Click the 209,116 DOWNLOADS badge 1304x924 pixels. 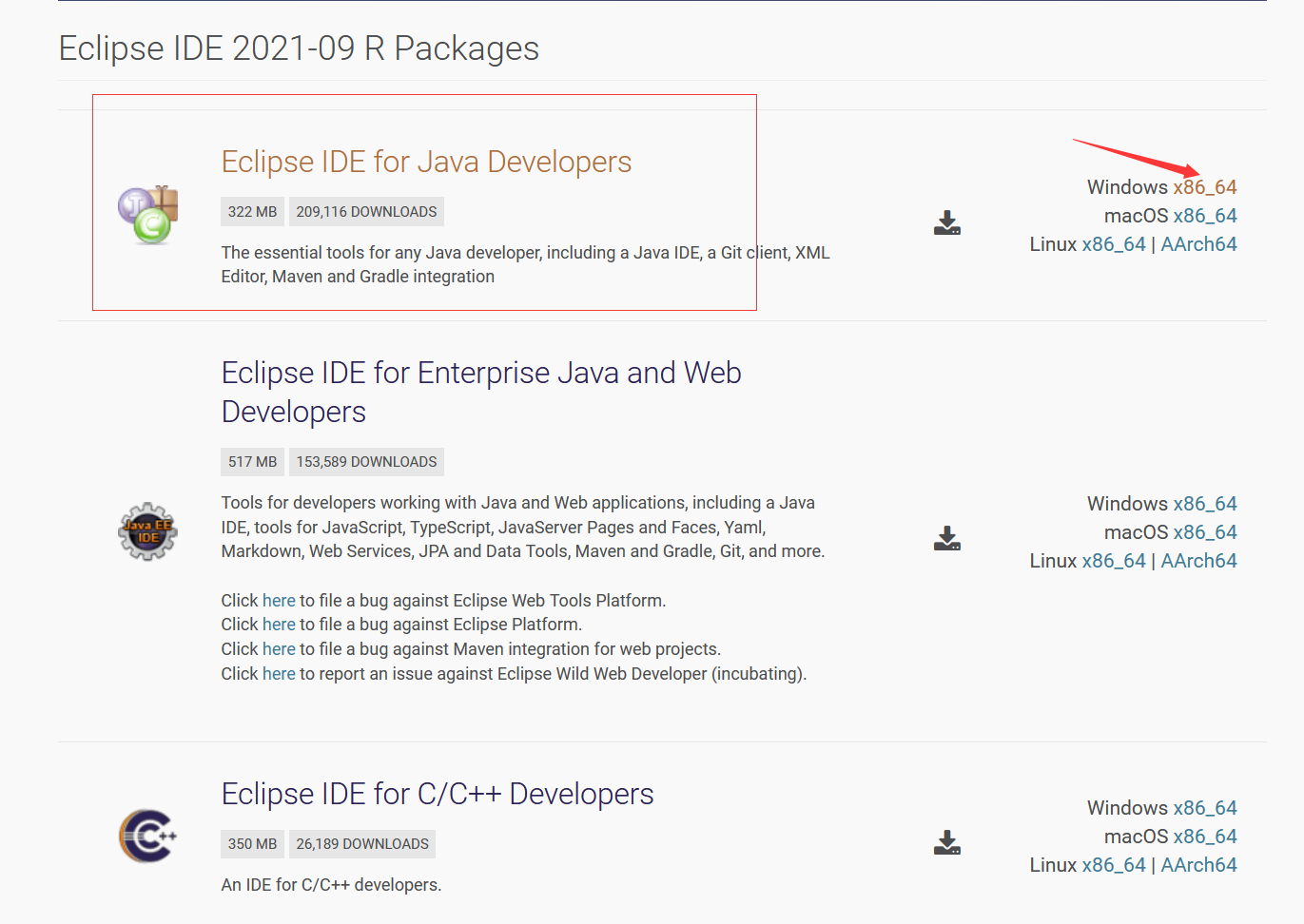pyautogui.click(x=366, y=211)
